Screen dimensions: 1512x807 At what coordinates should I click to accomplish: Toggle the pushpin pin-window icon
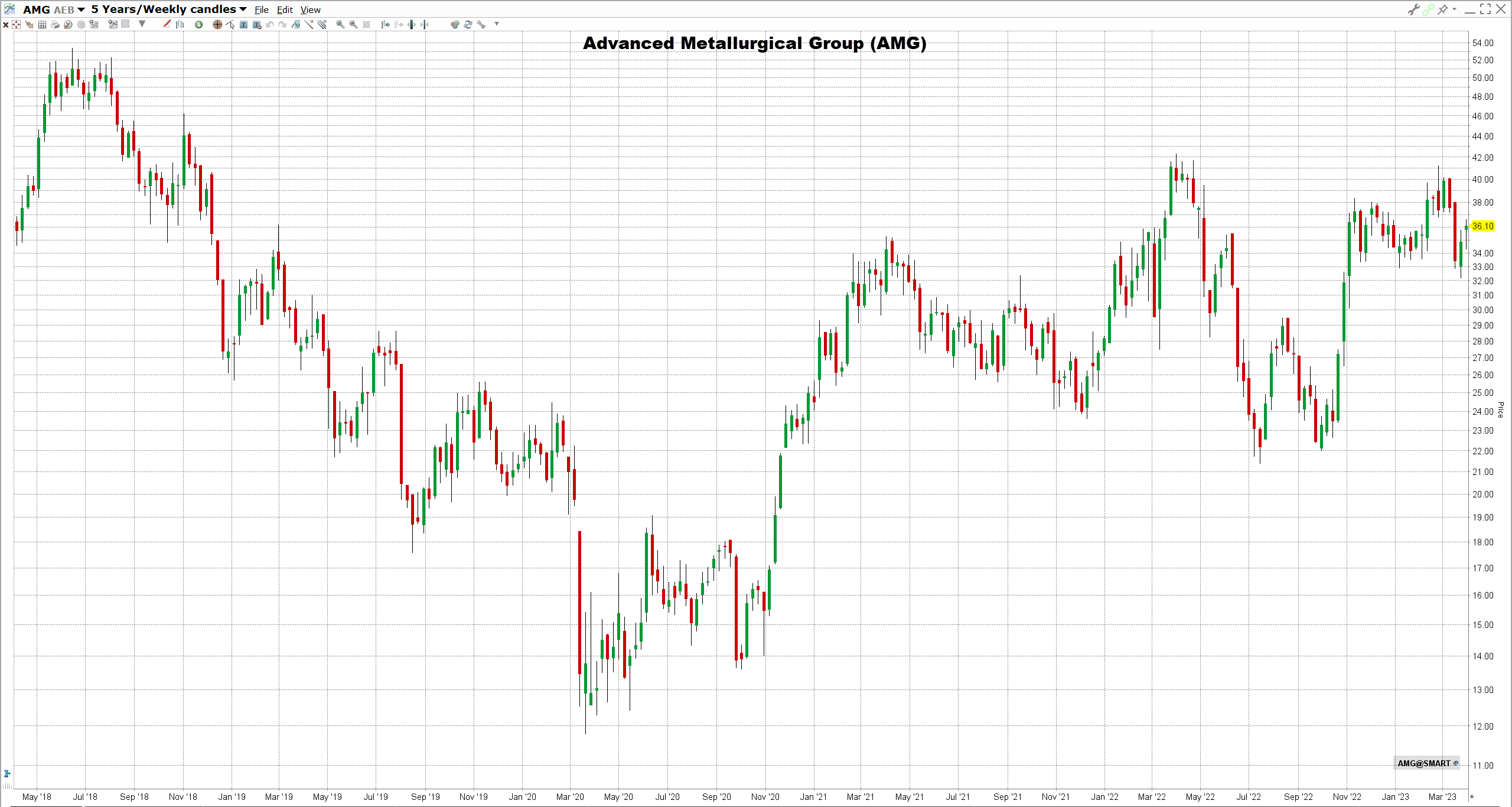(1443, 9)
